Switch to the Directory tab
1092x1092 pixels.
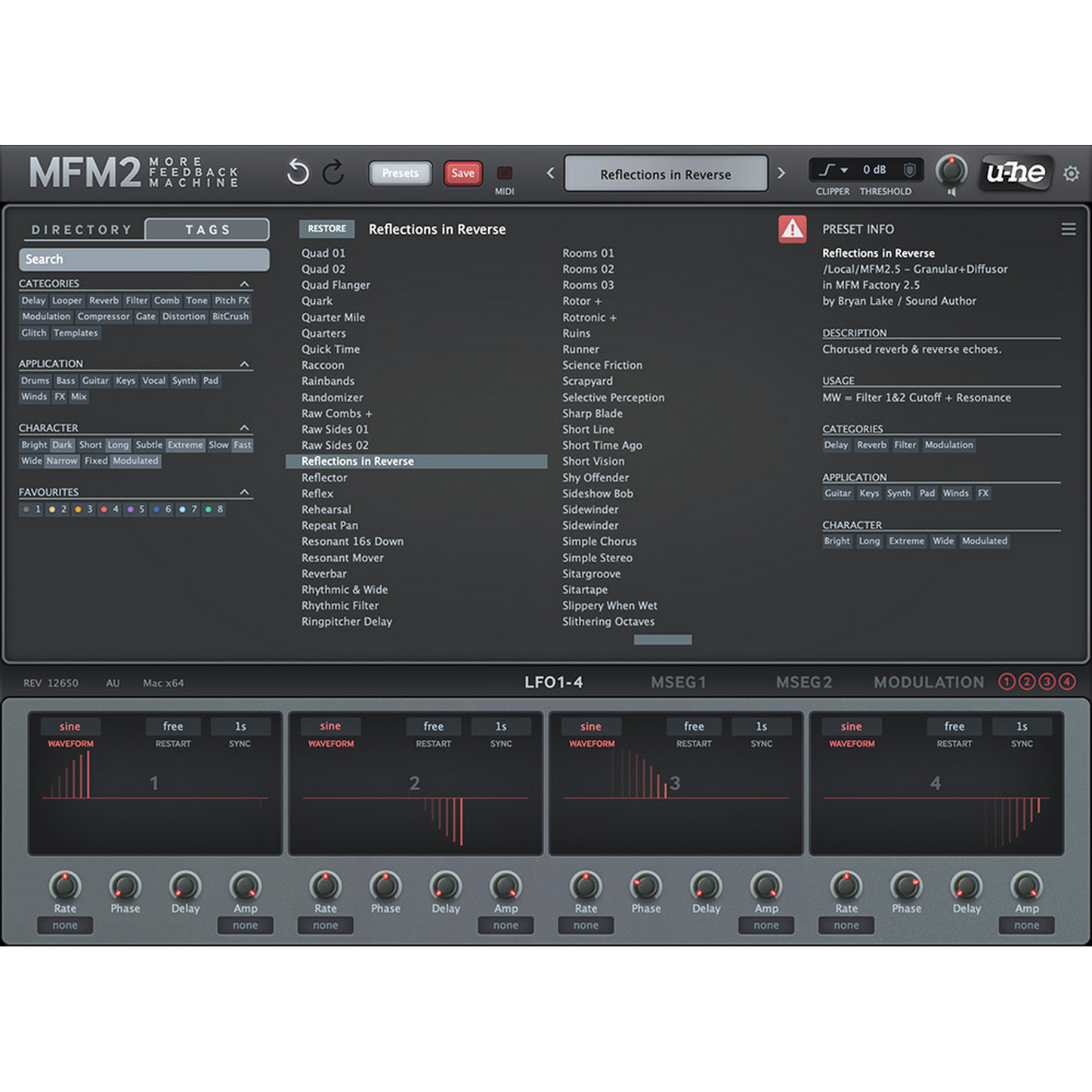pyautogui.click(x=82, y=230)
